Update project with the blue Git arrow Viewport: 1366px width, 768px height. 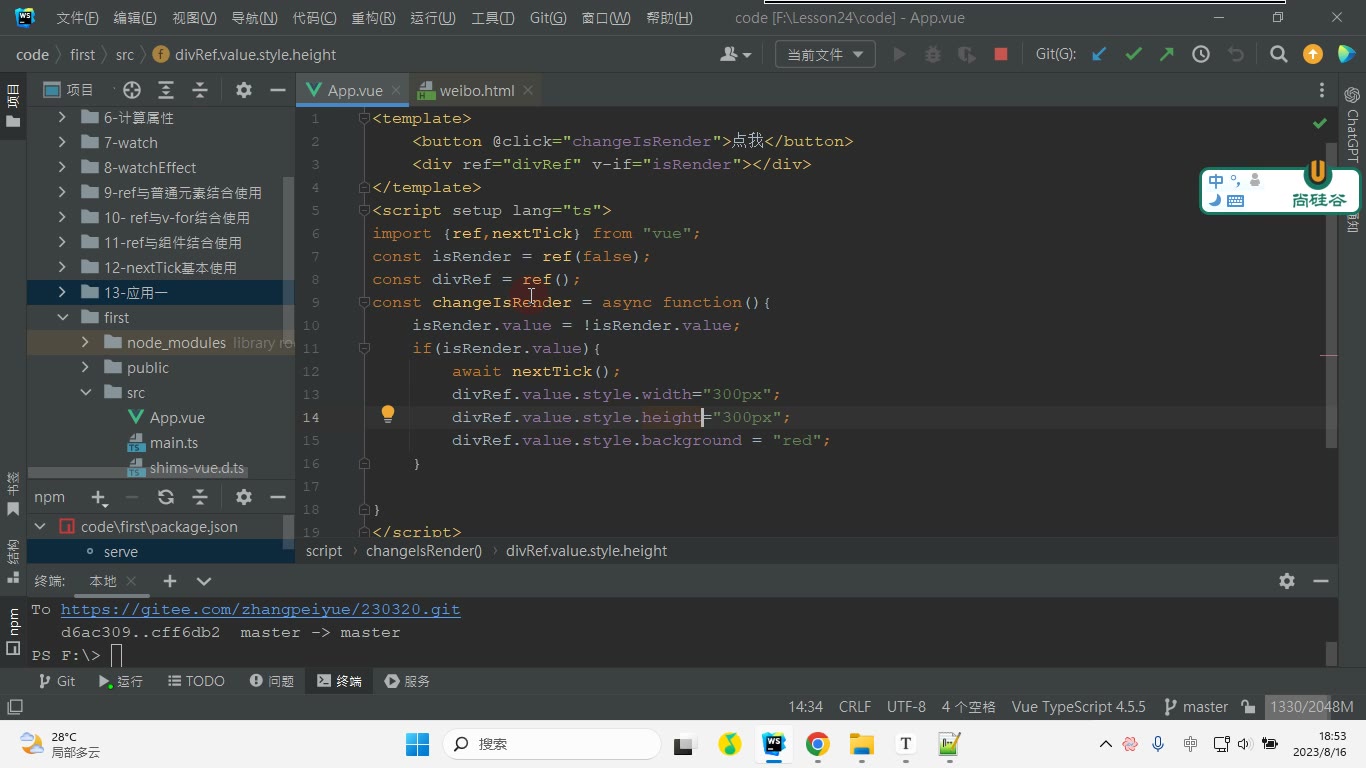(1099, 55)
